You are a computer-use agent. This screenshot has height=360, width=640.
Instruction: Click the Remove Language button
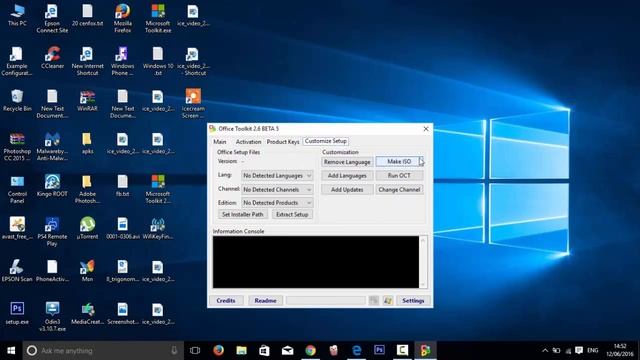point(347,162)
